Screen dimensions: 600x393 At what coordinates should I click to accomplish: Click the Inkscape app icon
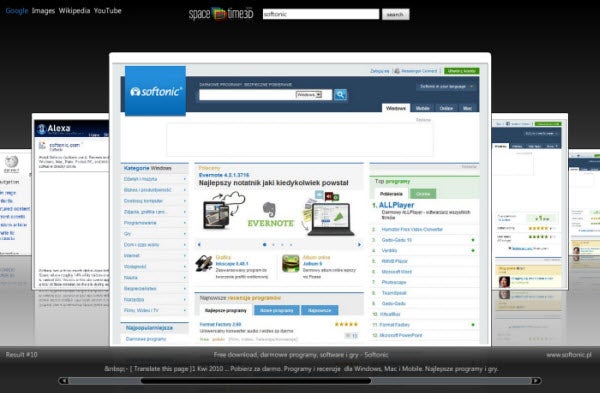(x=204, y=263)
